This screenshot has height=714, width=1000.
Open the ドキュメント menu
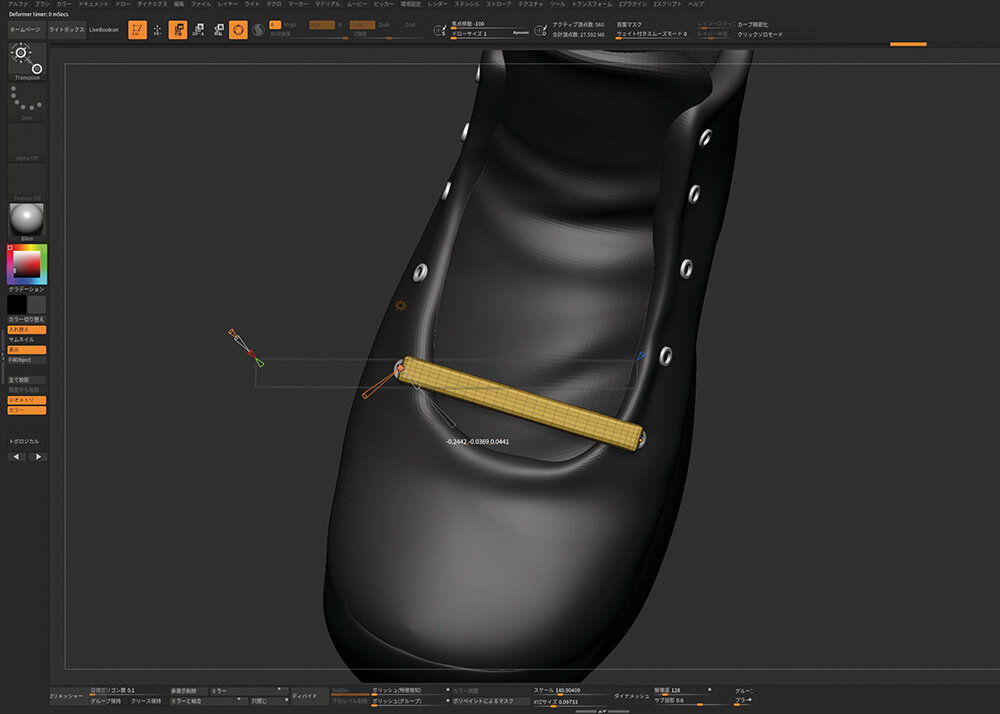(93, 4)
